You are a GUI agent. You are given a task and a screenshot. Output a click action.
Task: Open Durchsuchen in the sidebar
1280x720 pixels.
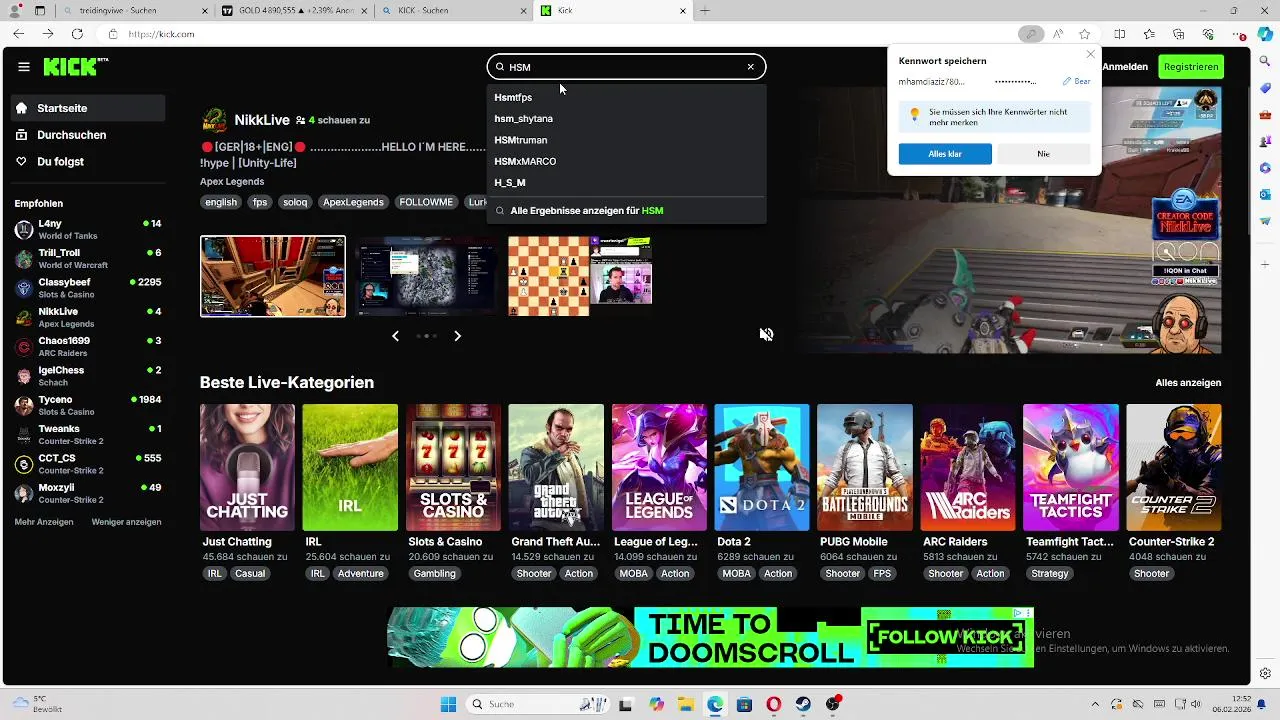pyautogui.click(x=88, y=135)
